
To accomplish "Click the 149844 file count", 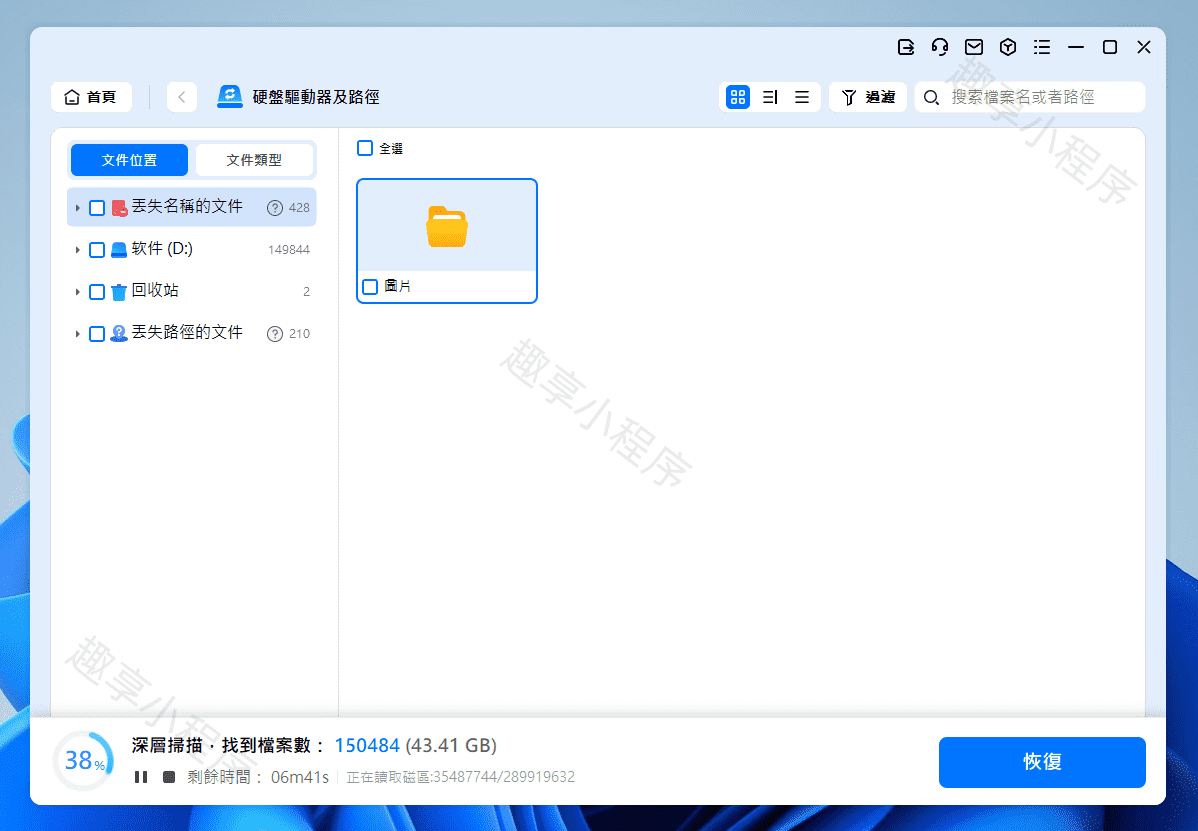I will point(289,250).
